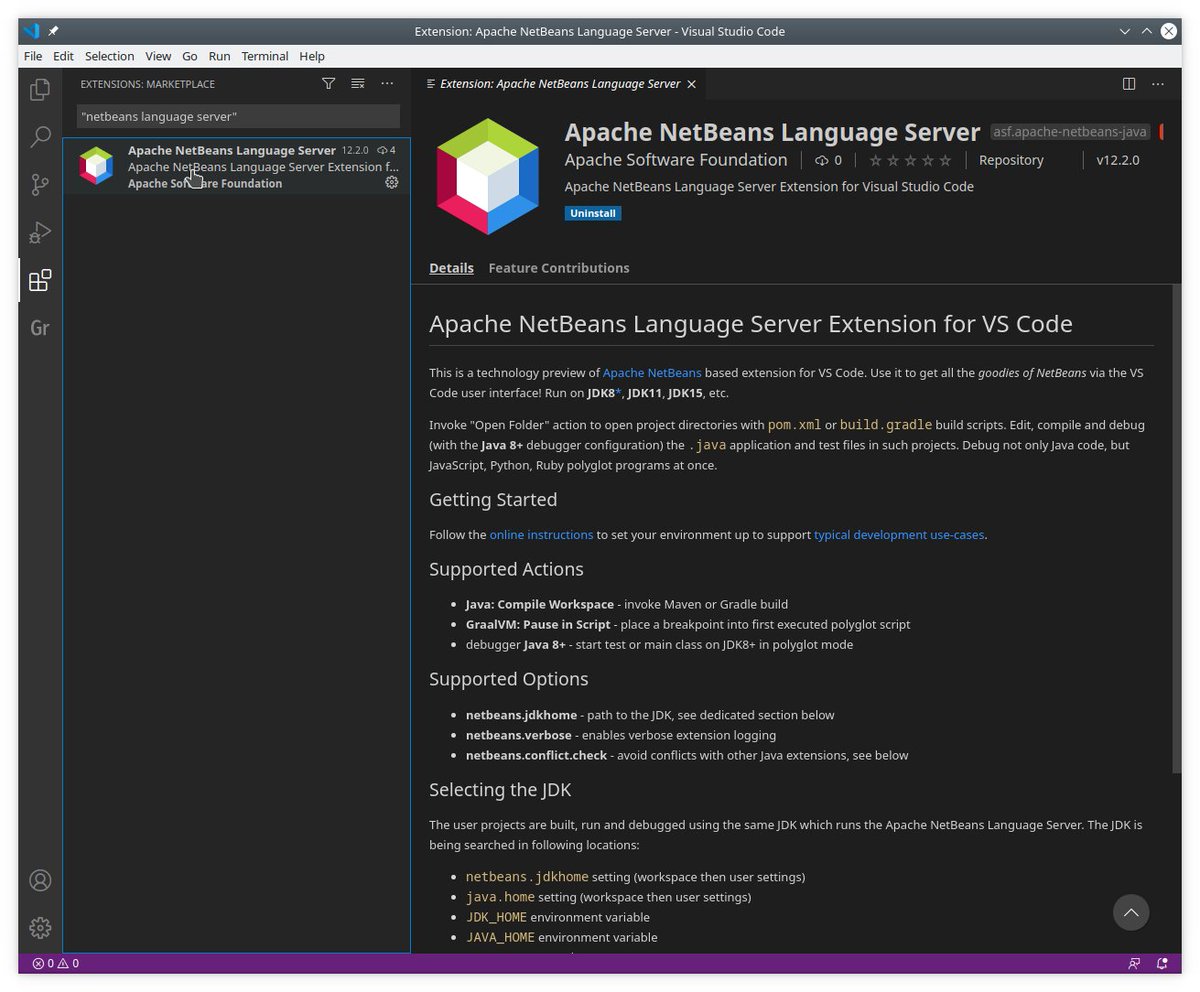This screenshot has height=992, width=1200.
Task: Click the large NetBeans cube logo
Action: point(488,177)
